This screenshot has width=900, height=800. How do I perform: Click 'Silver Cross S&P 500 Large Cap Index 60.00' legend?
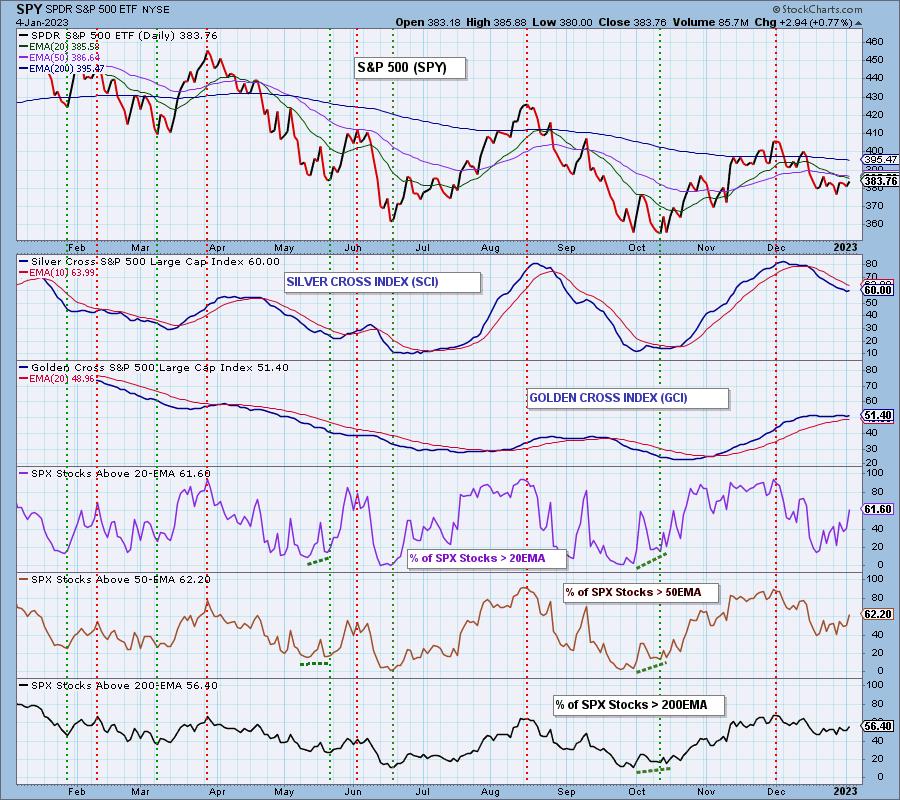click(149, 262)
